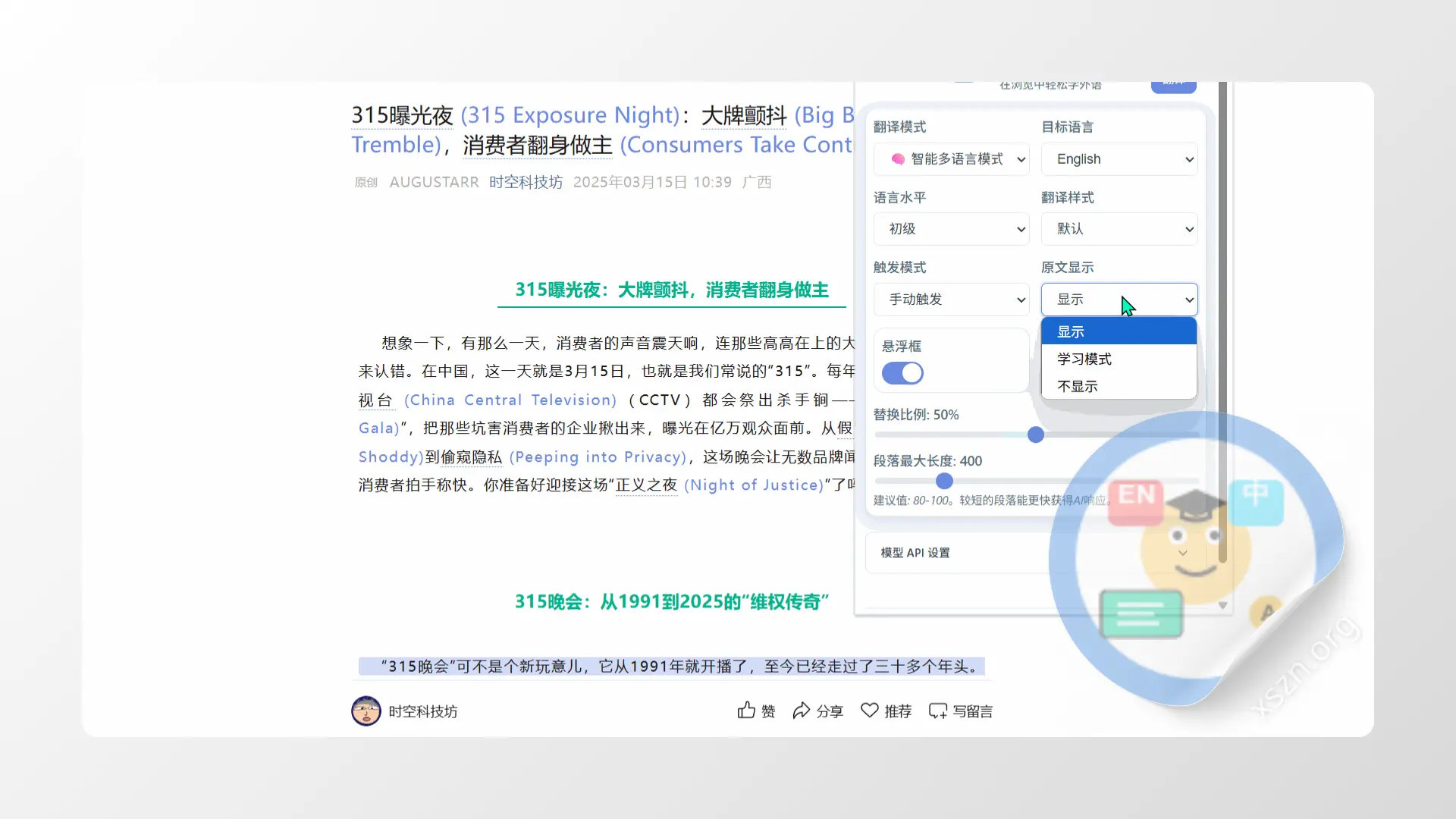Choose 学习模式 option in the list
This screenshot has height=819, width=1456.
tap(1119, 359)
